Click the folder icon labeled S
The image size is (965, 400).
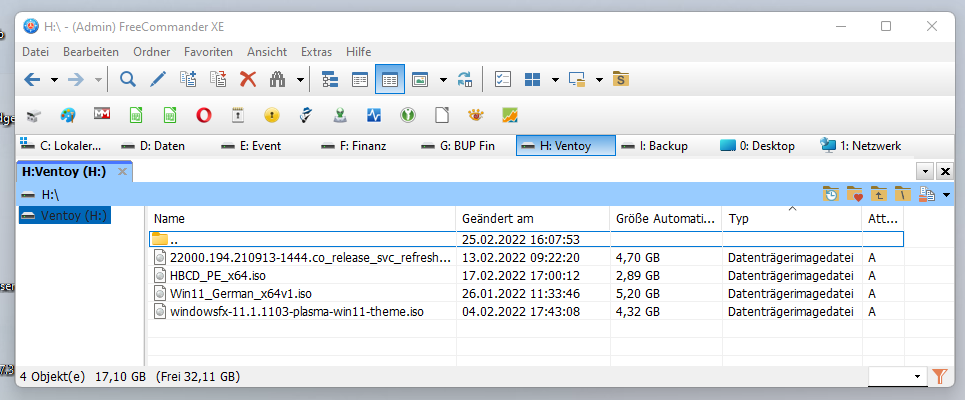point(620,79)
